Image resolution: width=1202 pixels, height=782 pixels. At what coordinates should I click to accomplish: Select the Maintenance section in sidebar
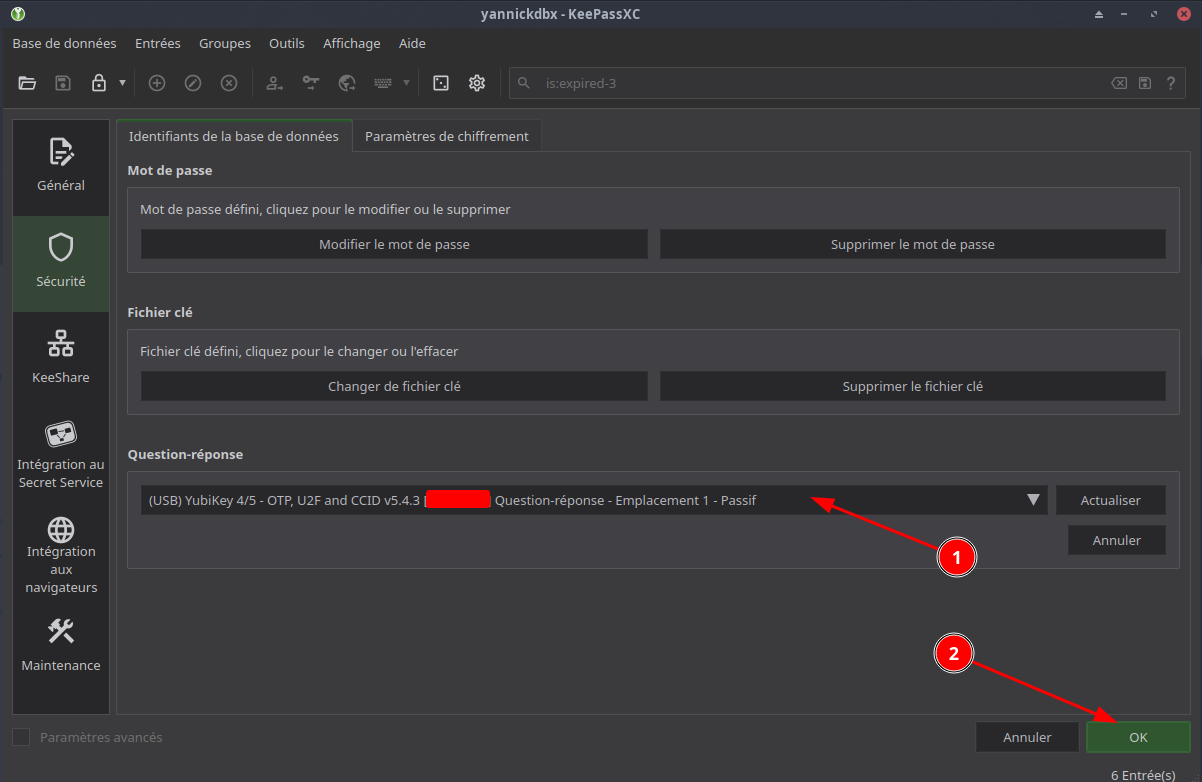point(61,645)
